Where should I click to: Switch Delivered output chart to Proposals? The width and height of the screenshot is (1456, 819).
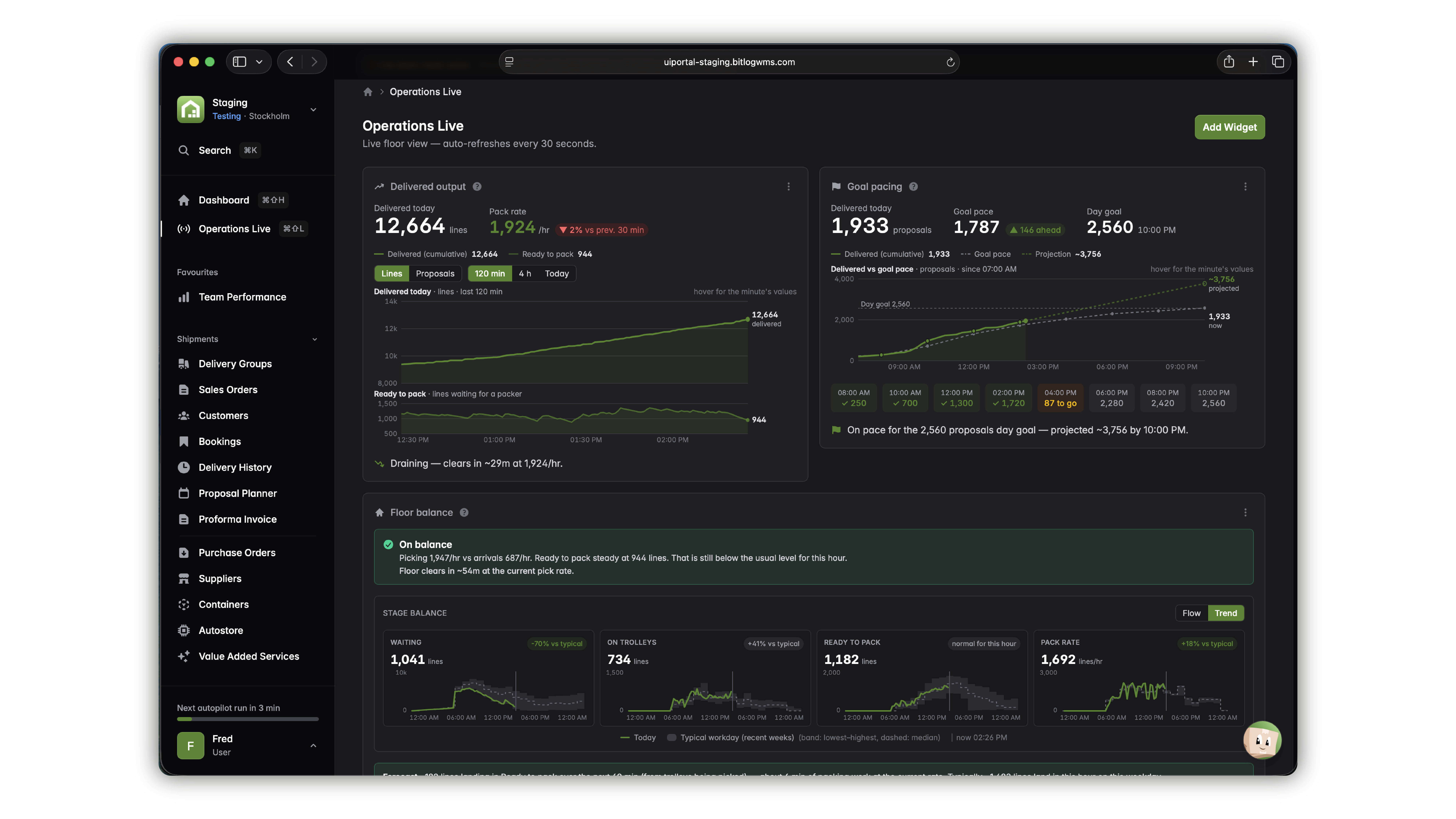(435, 274)
